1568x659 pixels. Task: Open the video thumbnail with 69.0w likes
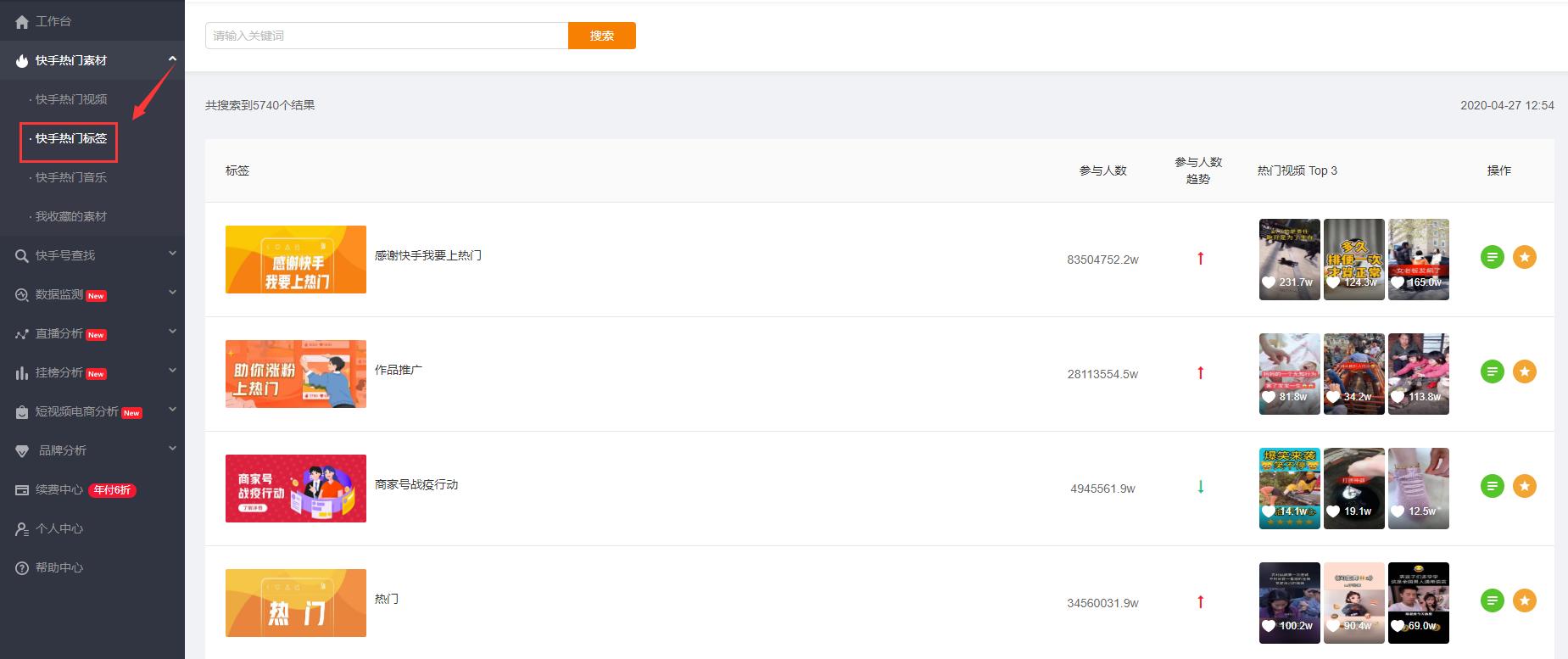point(1419,603)
